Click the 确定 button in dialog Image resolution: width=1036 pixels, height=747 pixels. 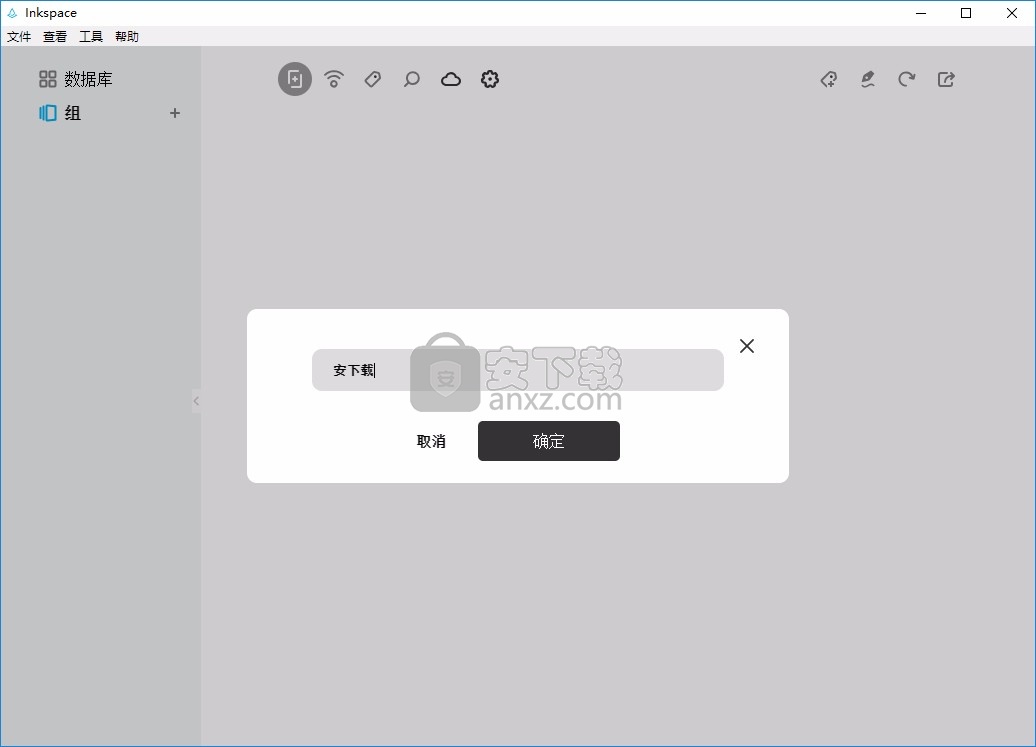click(549, 441)
